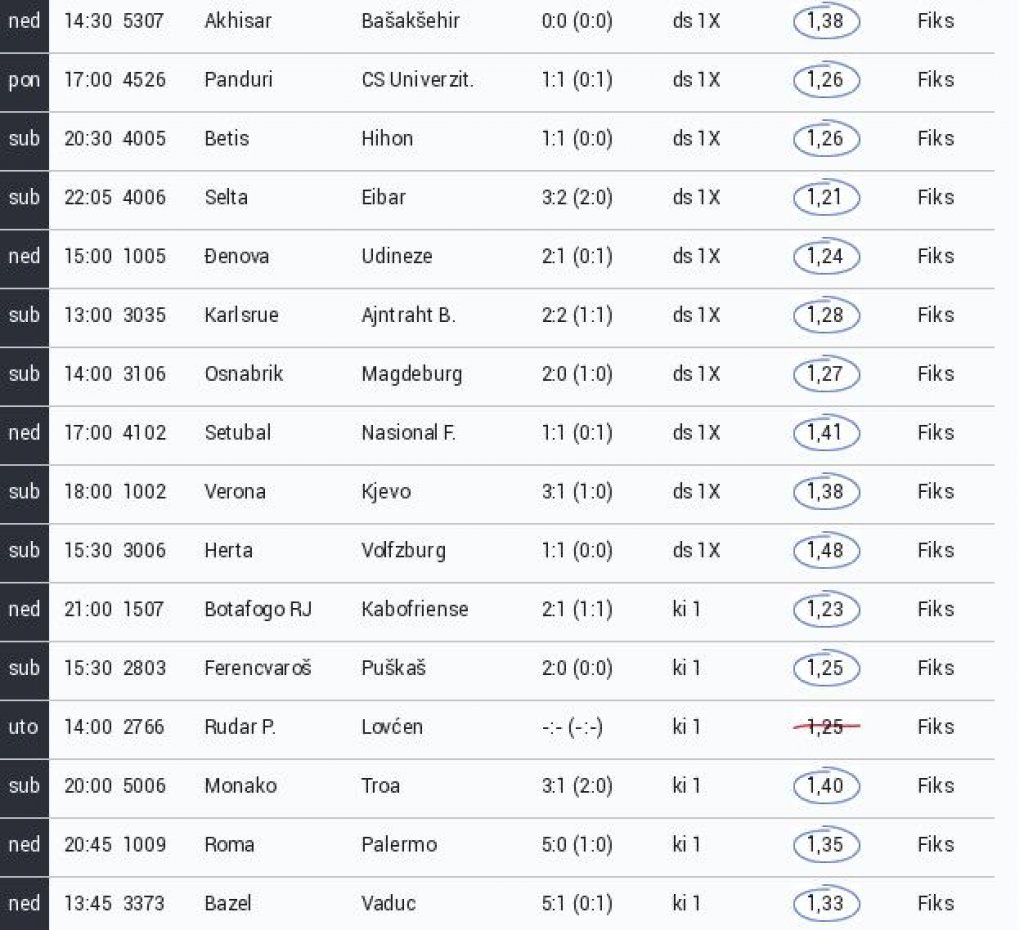Select the circled 1,40 odds for Monako
1024x930 pixels.
826,786
